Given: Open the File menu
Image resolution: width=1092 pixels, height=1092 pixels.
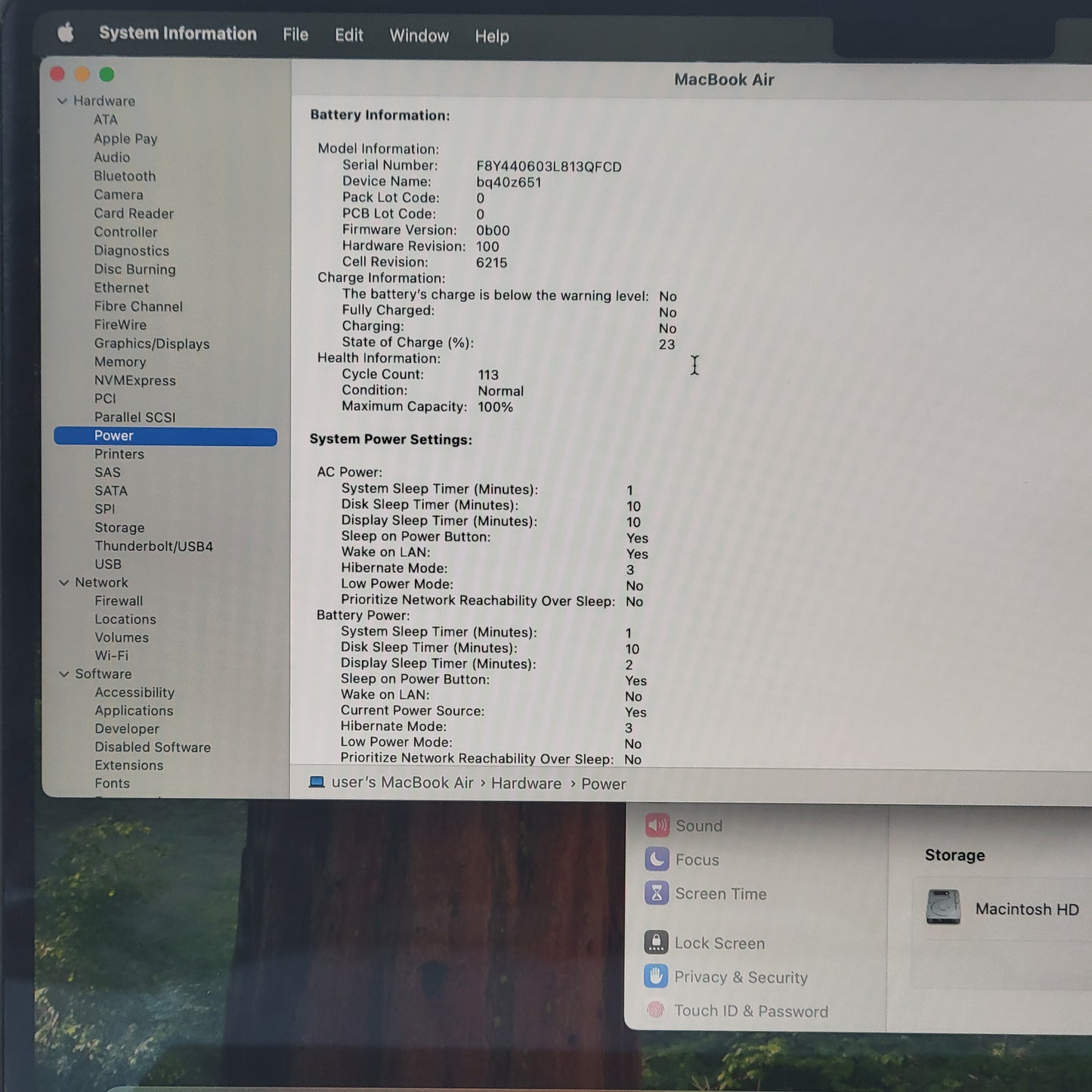Looking at the screenshot, I should [295, 35].
